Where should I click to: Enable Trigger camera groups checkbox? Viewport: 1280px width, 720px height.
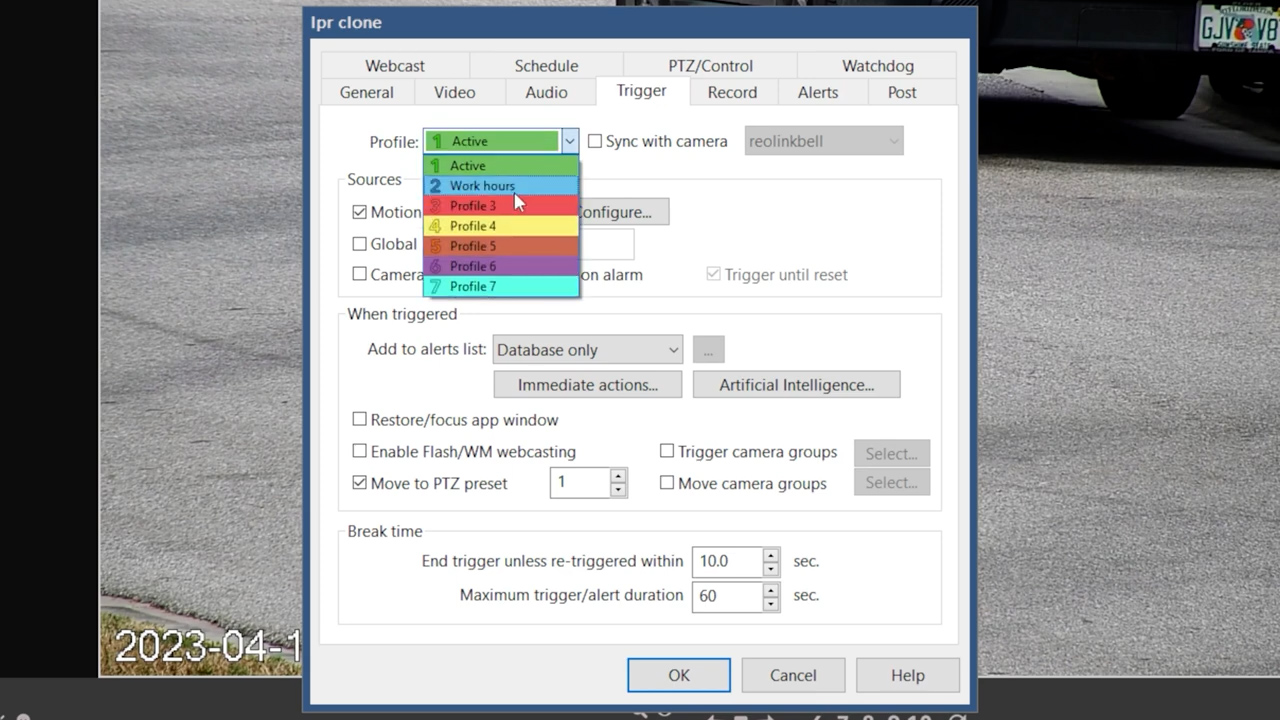667,452
